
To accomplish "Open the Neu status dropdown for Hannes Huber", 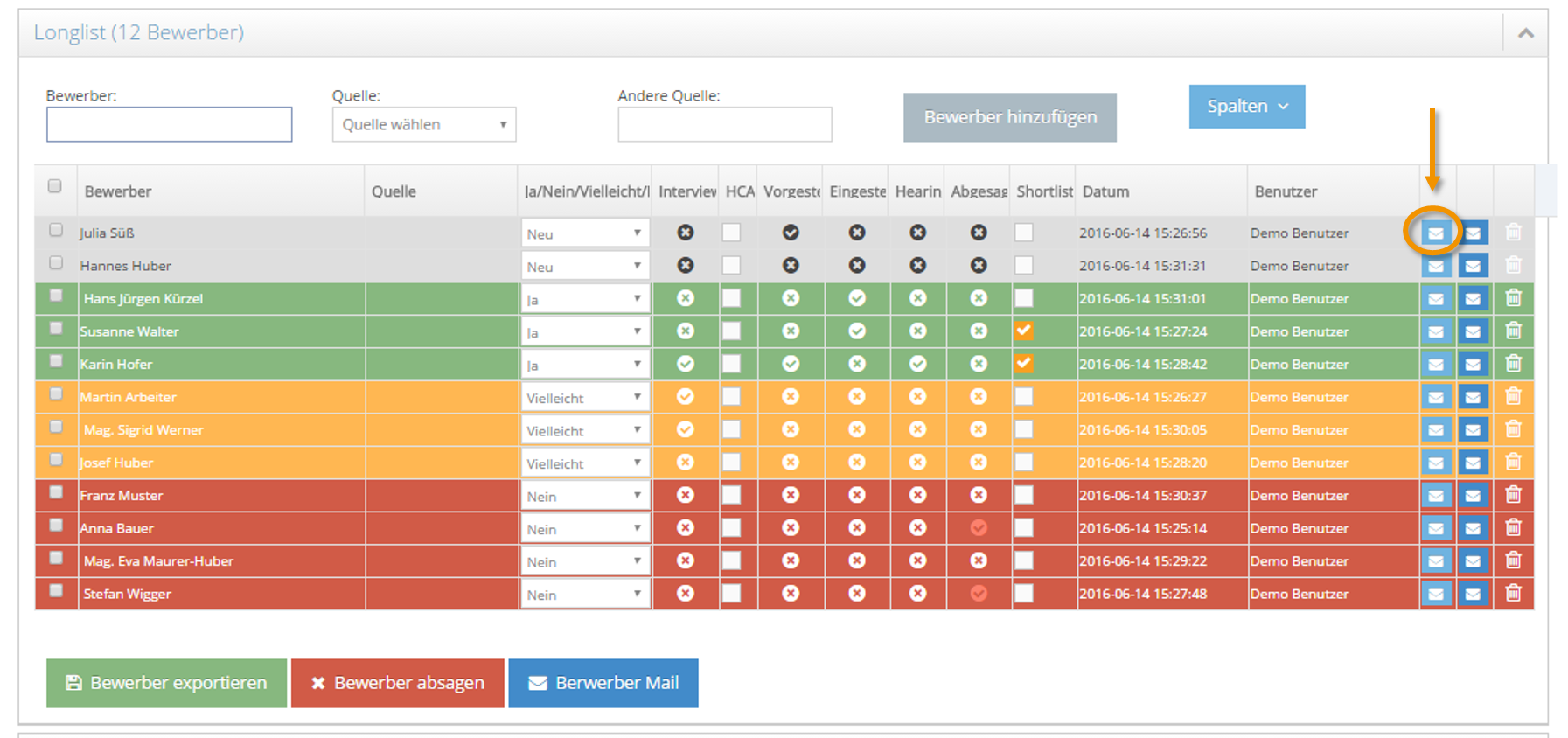I will (585, 267).
